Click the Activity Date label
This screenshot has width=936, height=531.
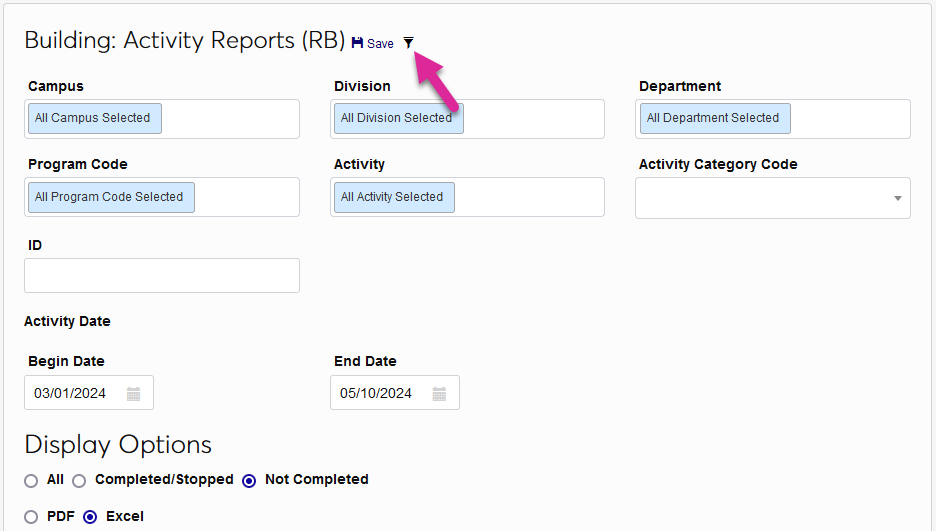(x=67, y=322)
